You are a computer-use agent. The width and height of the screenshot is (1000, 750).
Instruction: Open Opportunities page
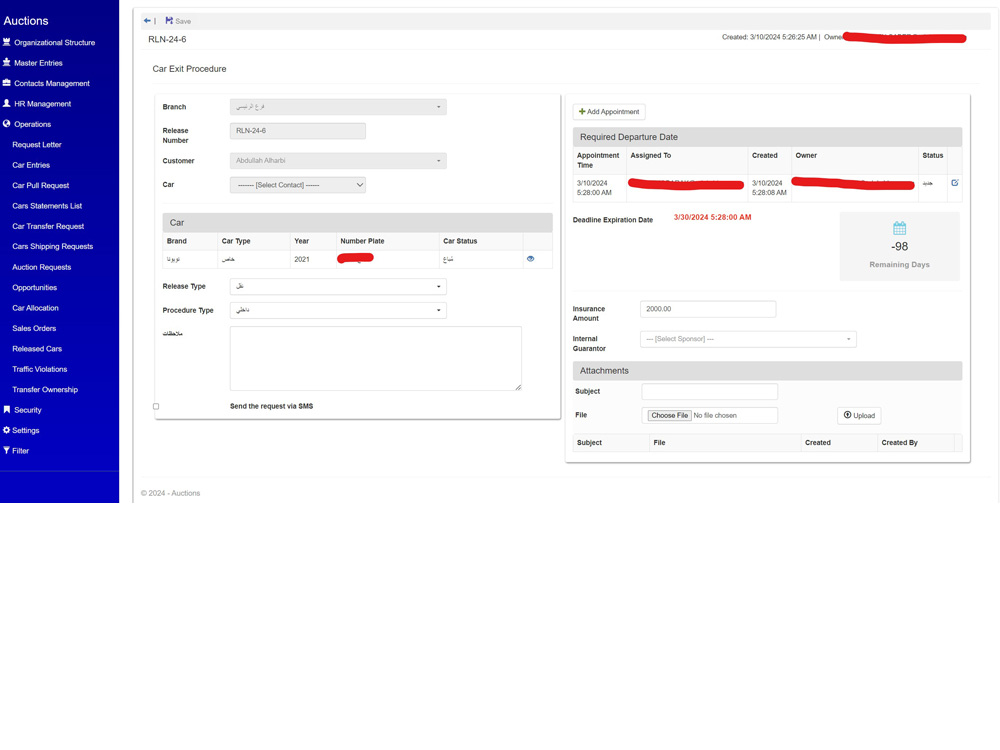tap(34, 288)
